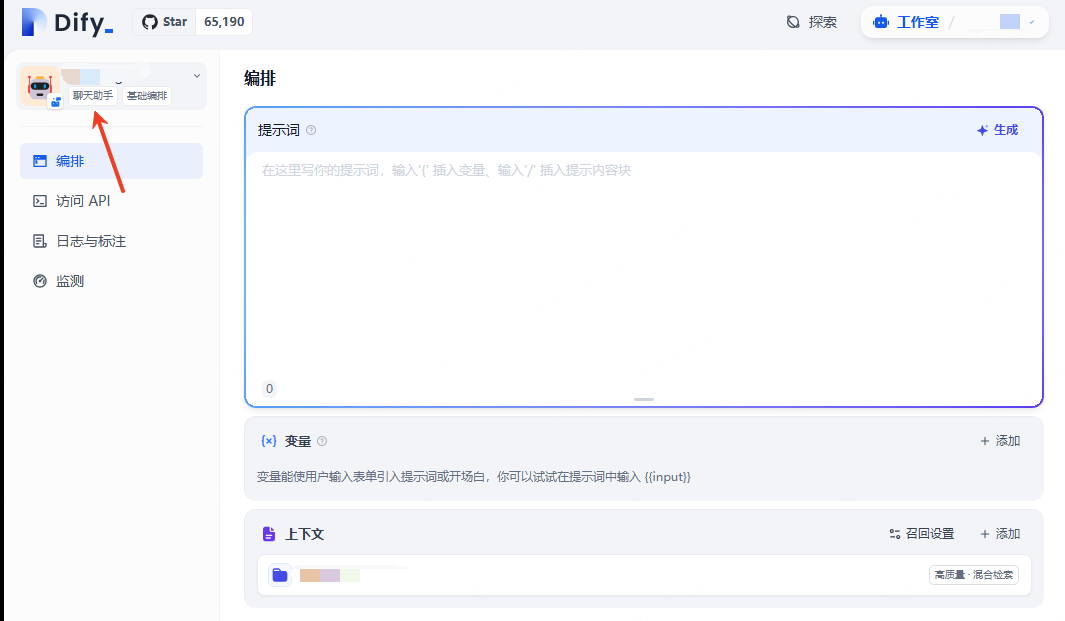Click the sparkle icon next to 生成
The width and height of the screenshot is (1065, 621).
pos(982,130)
